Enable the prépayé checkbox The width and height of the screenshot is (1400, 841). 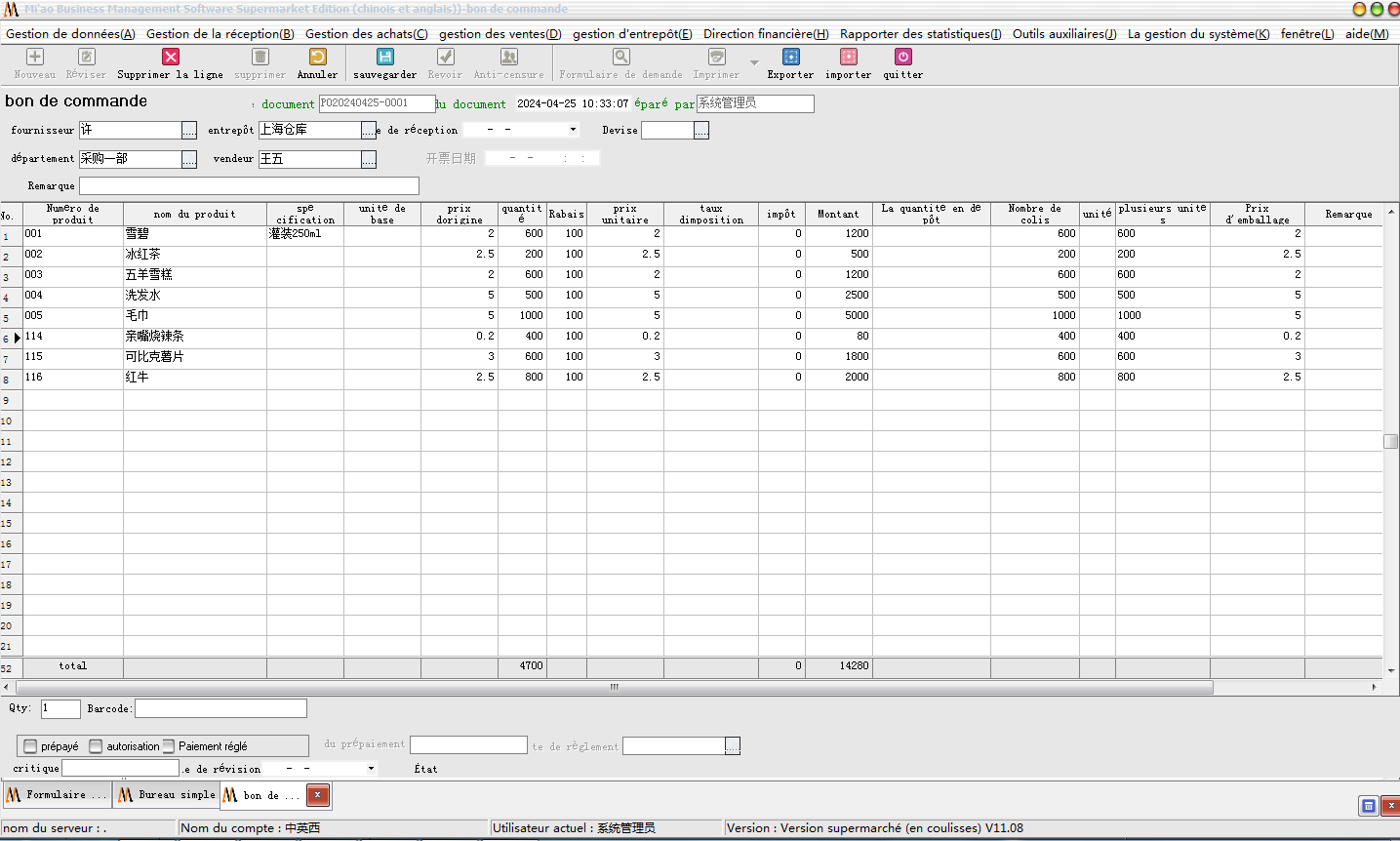[x=30, y=746]
